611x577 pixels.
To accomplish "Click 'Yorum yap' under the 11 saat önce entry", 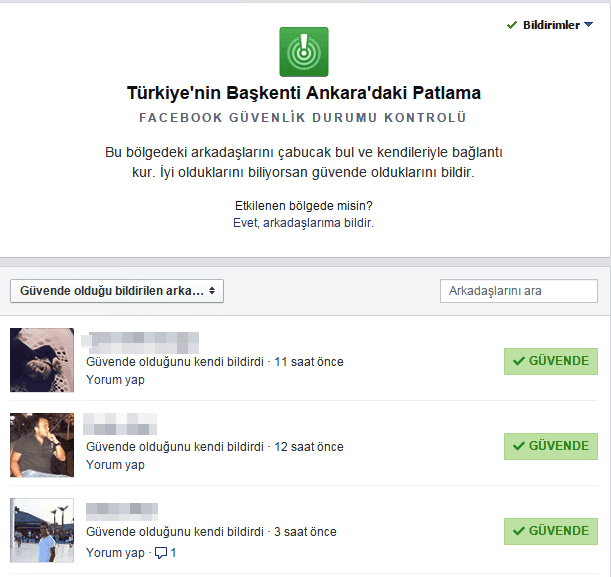I will [115, 380].
